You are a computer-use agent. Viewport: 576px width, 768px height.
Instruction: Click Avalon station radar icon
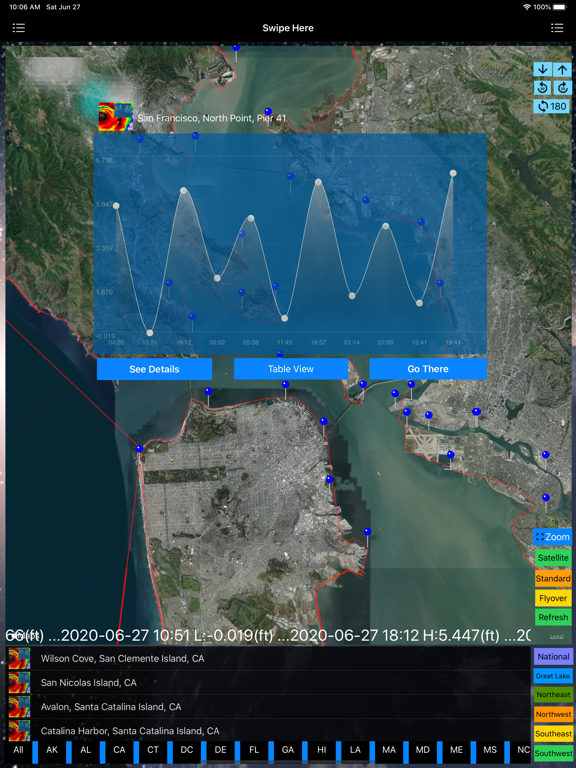coord(19,706)
